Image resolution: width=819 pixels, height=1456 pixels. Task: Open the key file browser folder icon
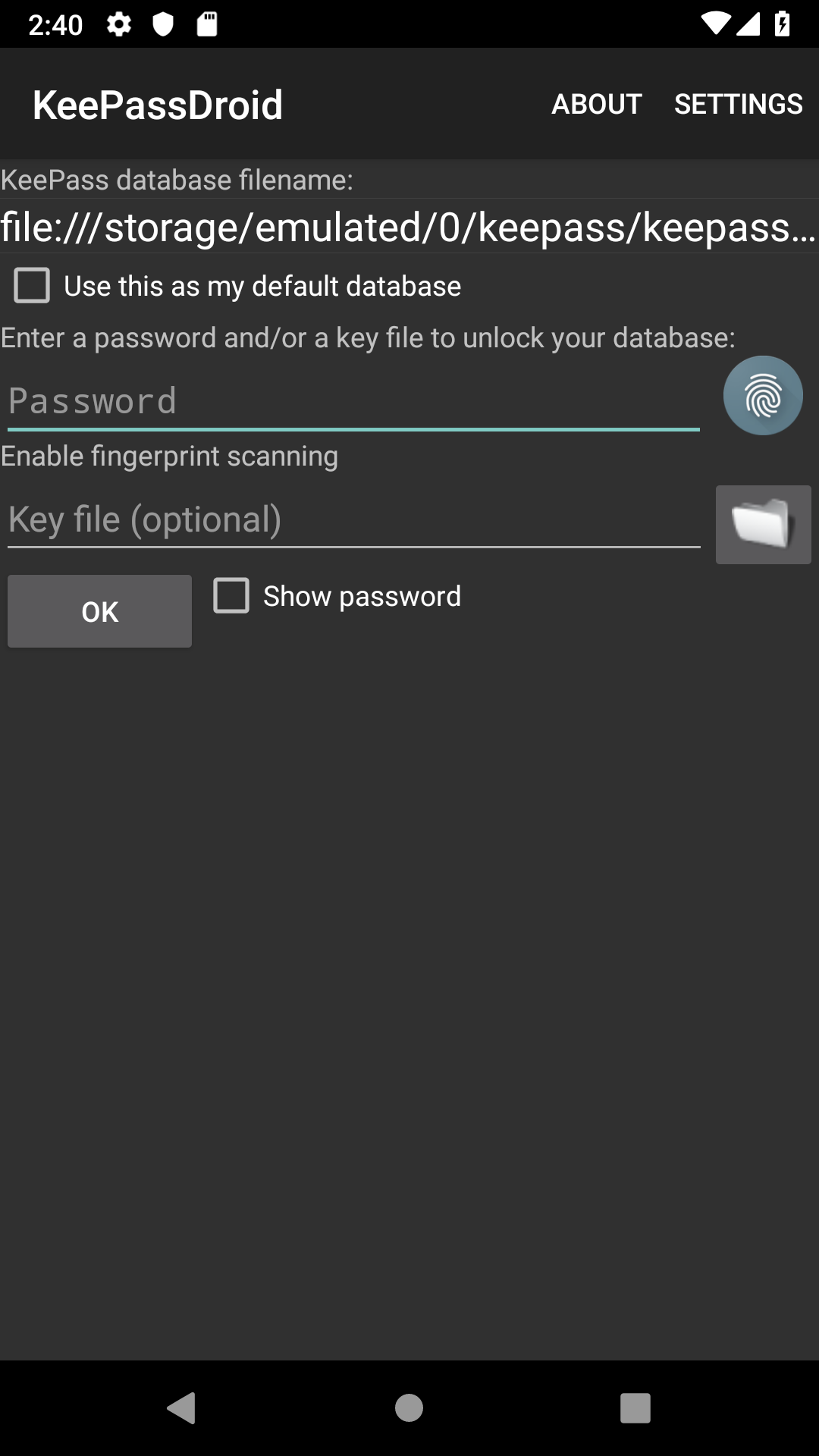pos(763,525)
